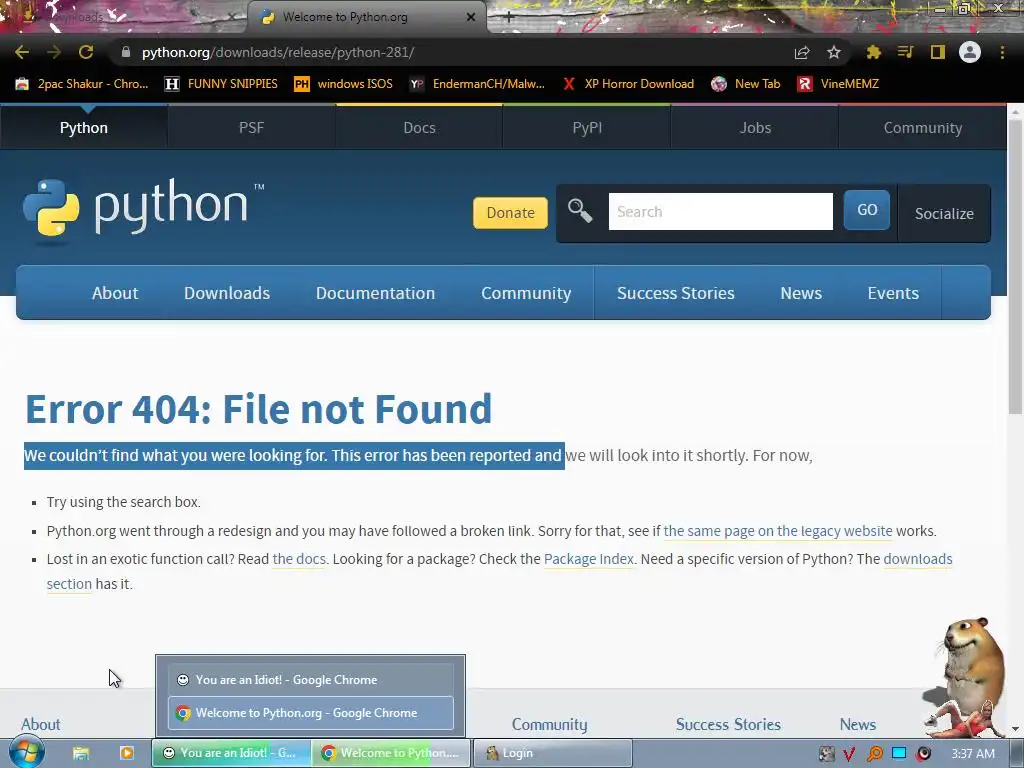Open the New Tab bookmark
This screenshot has width=1024, height=768.
coord(746,84)
